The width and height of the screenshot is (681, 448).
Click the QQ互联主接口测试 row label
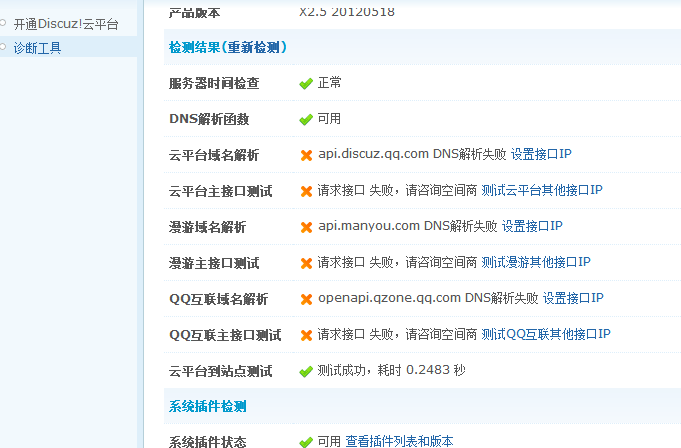(225, 335)
